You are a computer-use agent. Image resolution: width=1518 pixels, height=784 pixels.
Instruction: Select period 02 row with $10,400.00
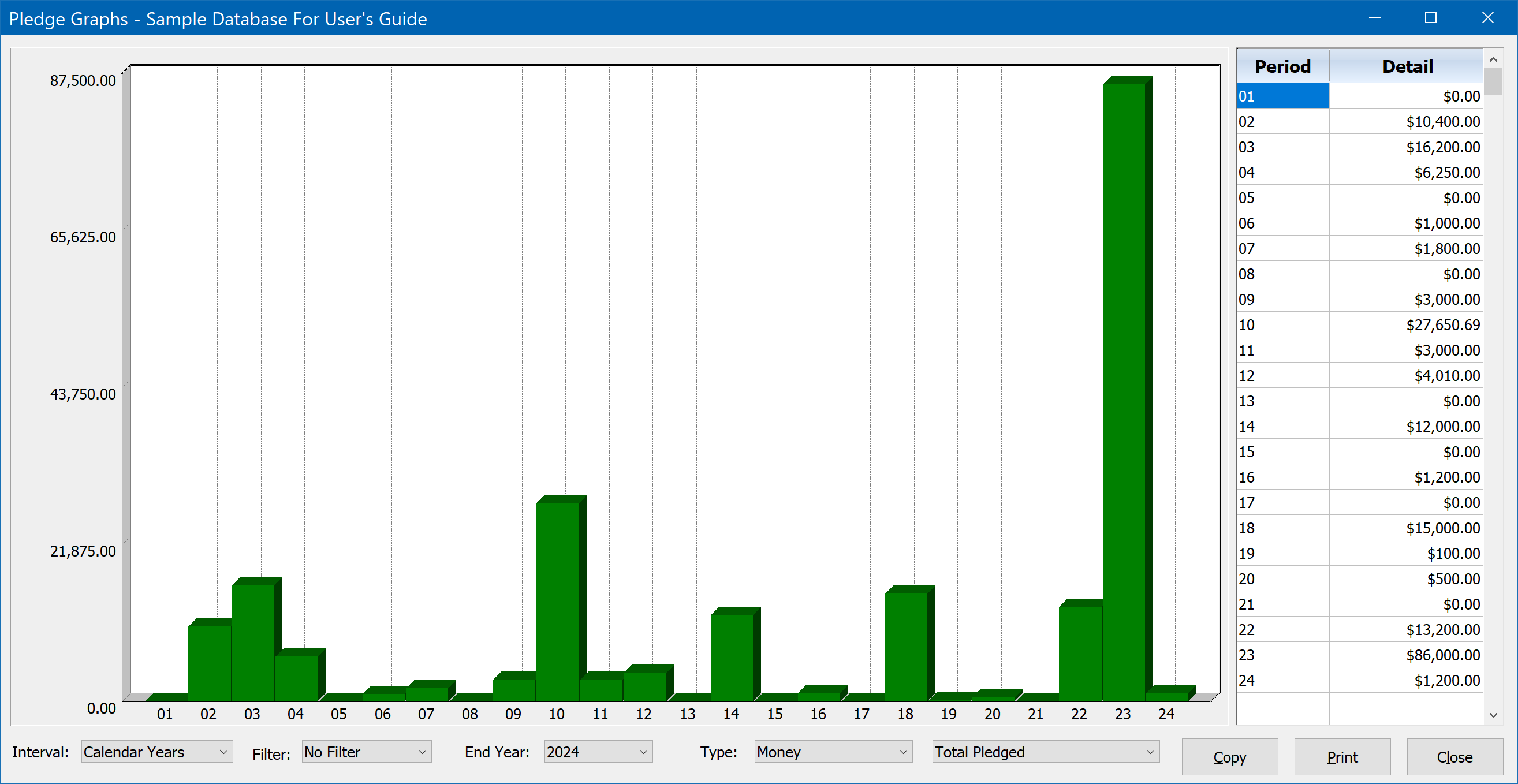click(1359, 121)
